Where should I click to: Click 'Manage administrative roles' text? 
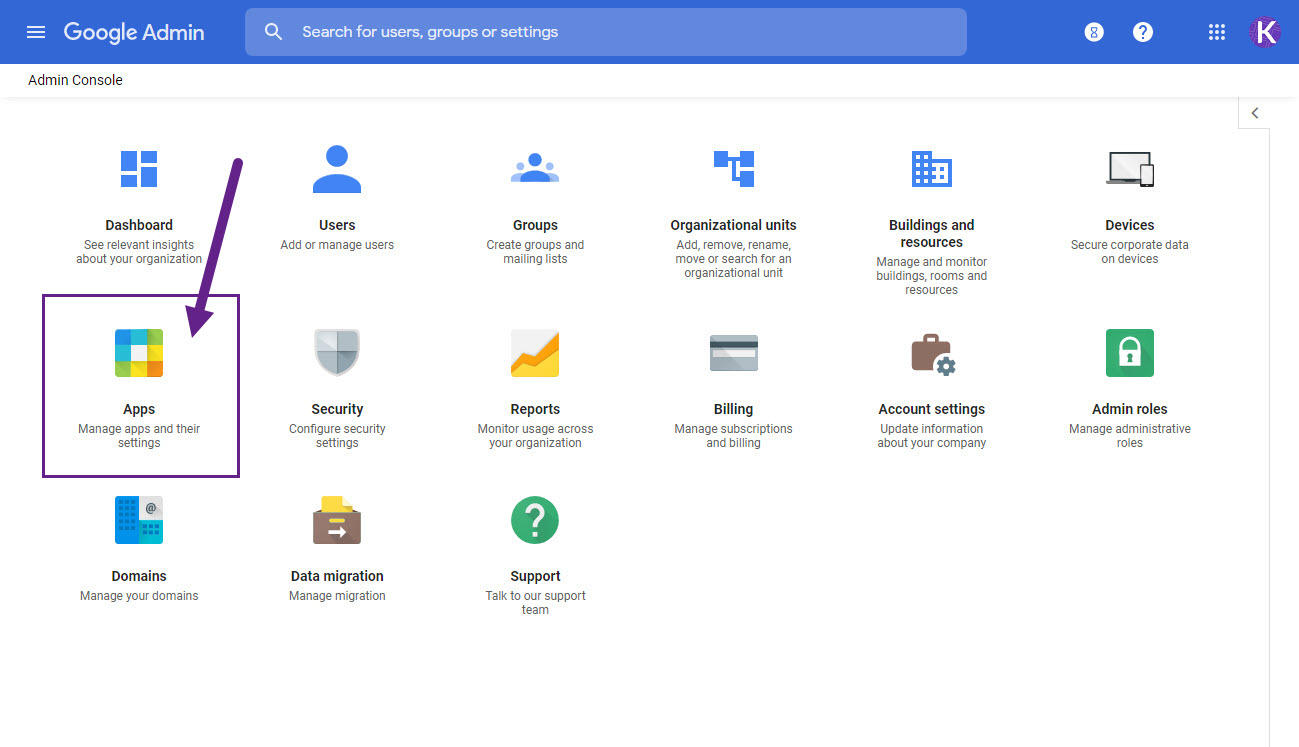point(1130,436)
